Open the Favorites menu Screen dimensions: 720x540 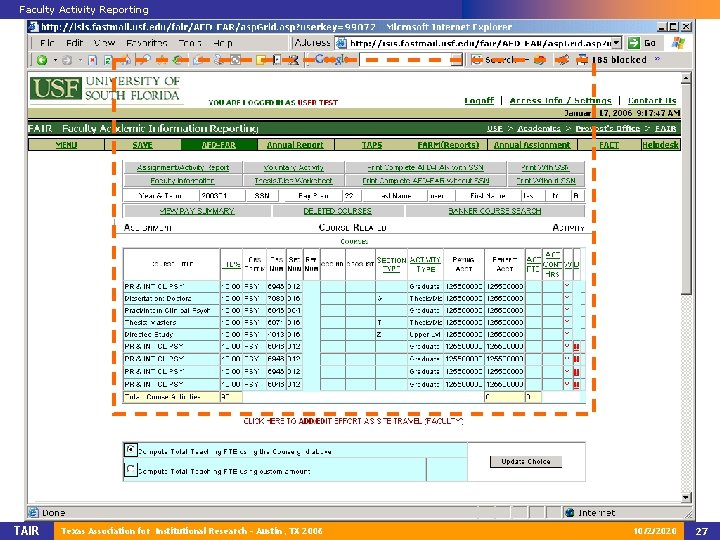click(x=146, y=43)
